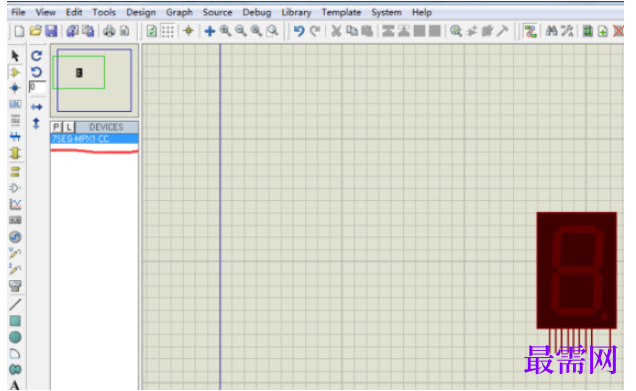Click the overview window thumbnail
The width and height of the screenshot is (636, 391).
(94, 80)
